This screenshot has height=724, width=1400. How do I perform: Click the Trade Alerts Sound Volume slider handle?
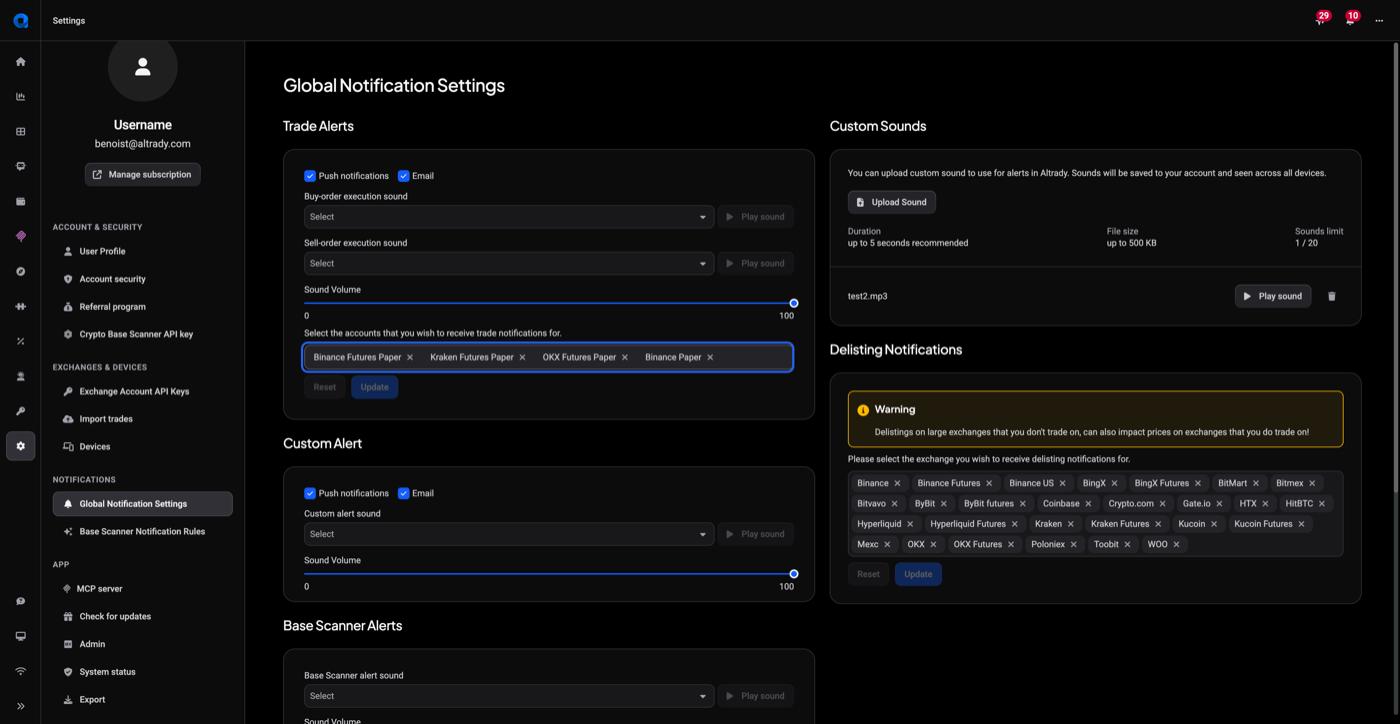[793, 303]
